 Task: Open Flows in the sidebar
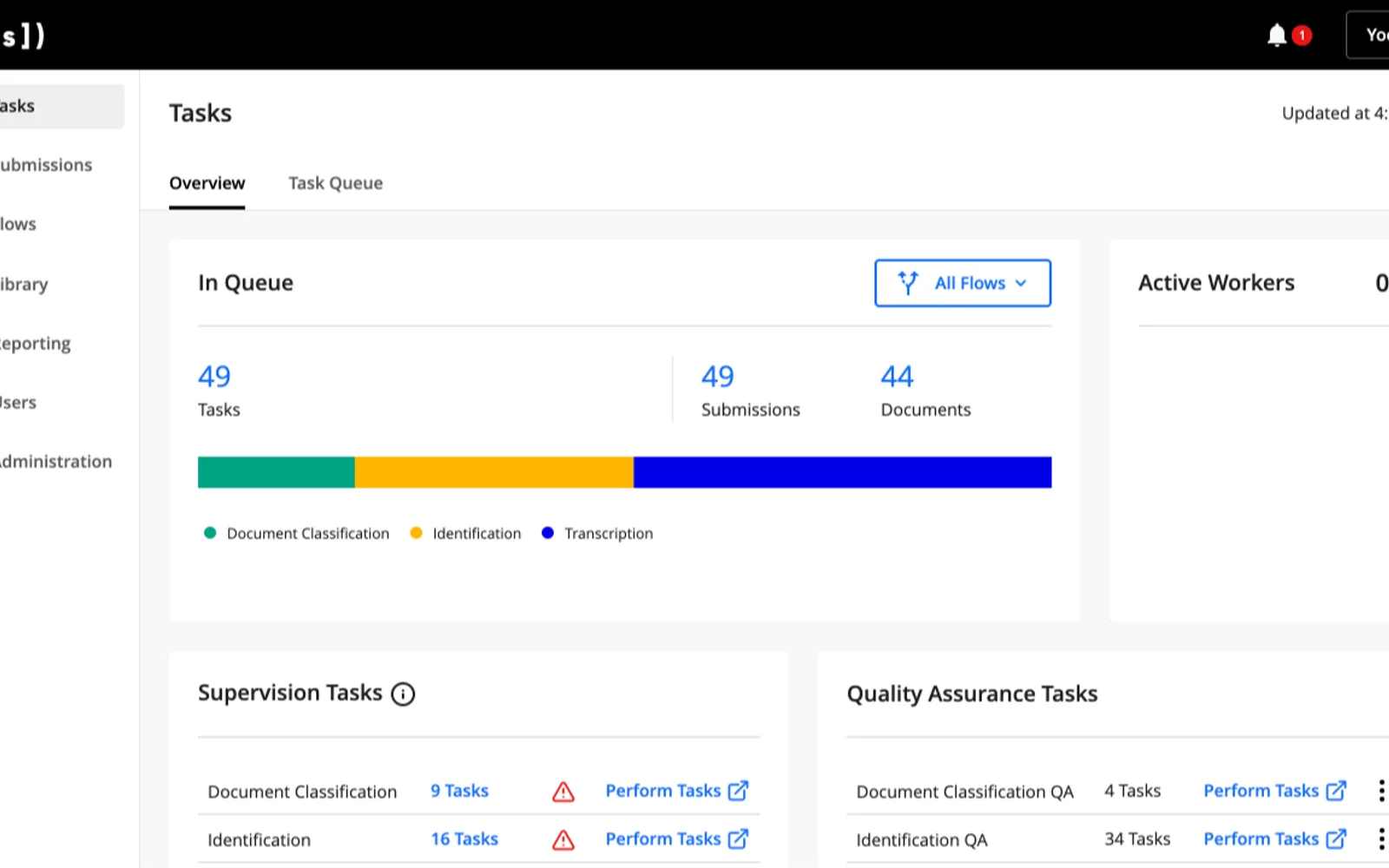tap(18, 224)
